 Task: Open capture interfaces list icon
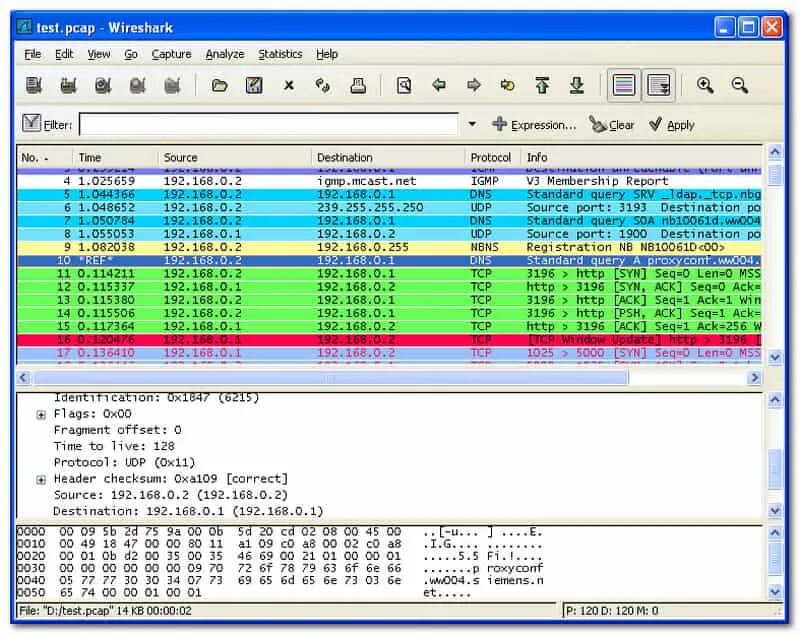point(34,85)
